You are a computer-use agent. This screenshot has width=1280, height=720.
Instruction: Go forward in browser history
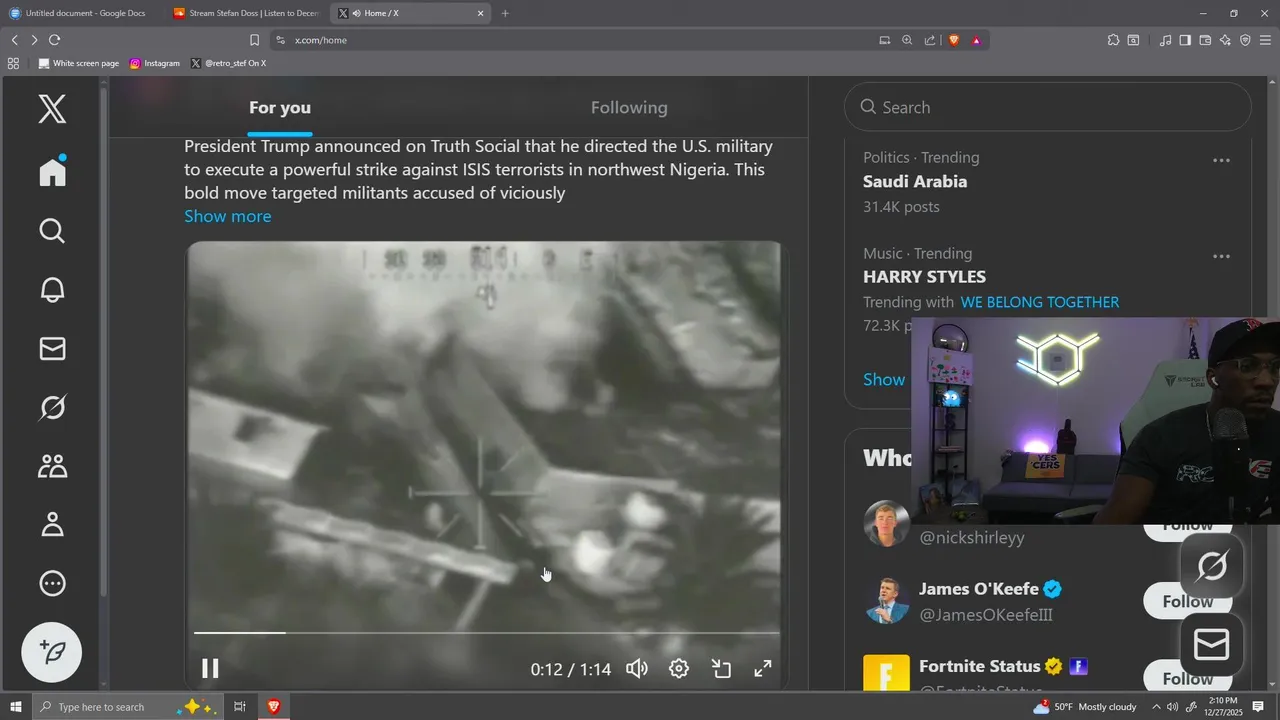pos(34,40)
